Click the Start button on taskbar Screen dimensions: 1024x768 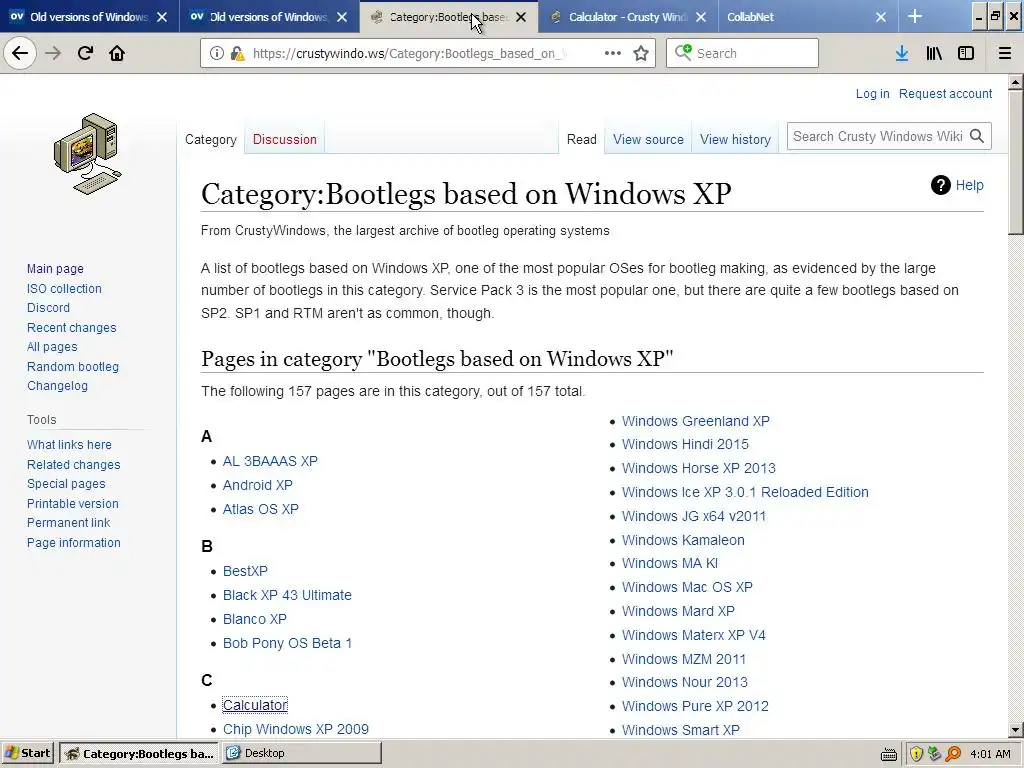[x=27, y=754]
